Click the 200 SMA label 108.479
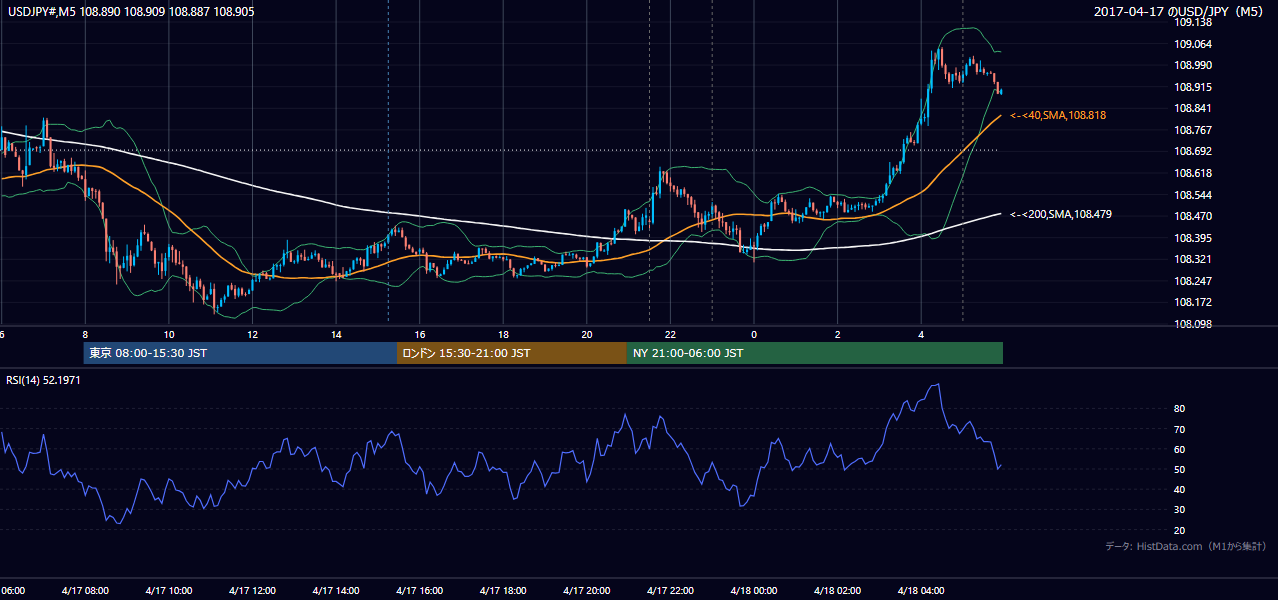Screen dimensions: 1278x600 click(x=1060, y=215)
